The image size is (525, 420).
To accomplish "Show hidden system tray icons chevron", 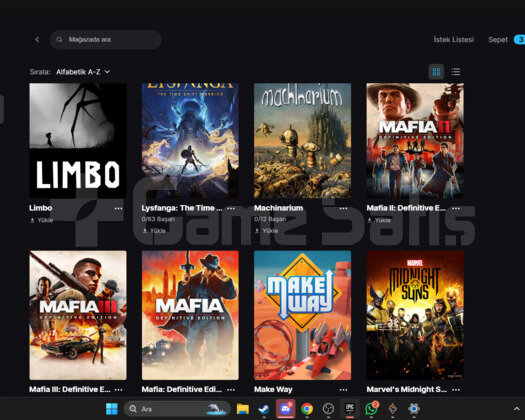I will pos(517,409).
